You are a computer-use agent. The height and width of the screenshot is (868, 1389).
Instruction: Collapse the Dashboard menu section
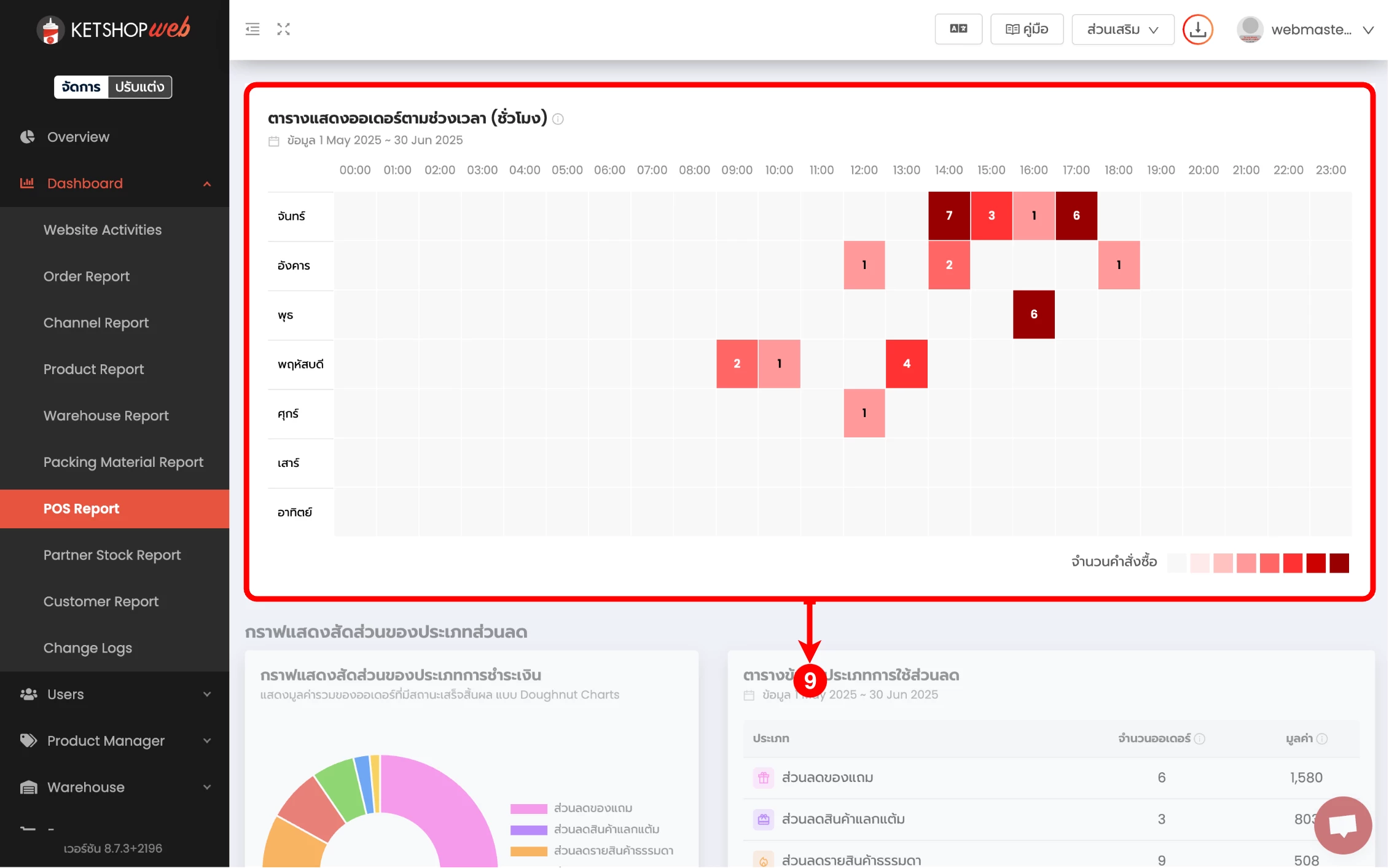[207, 184]
